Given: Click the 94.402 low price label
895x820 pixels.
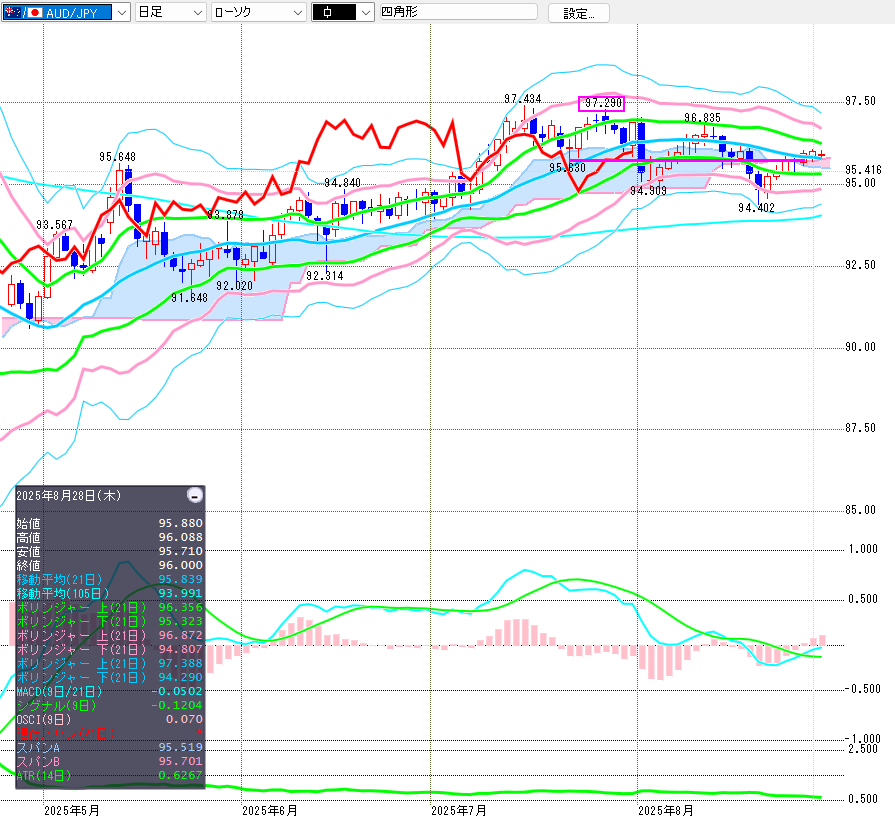Looking at the screenshot, I should [756, 208].
